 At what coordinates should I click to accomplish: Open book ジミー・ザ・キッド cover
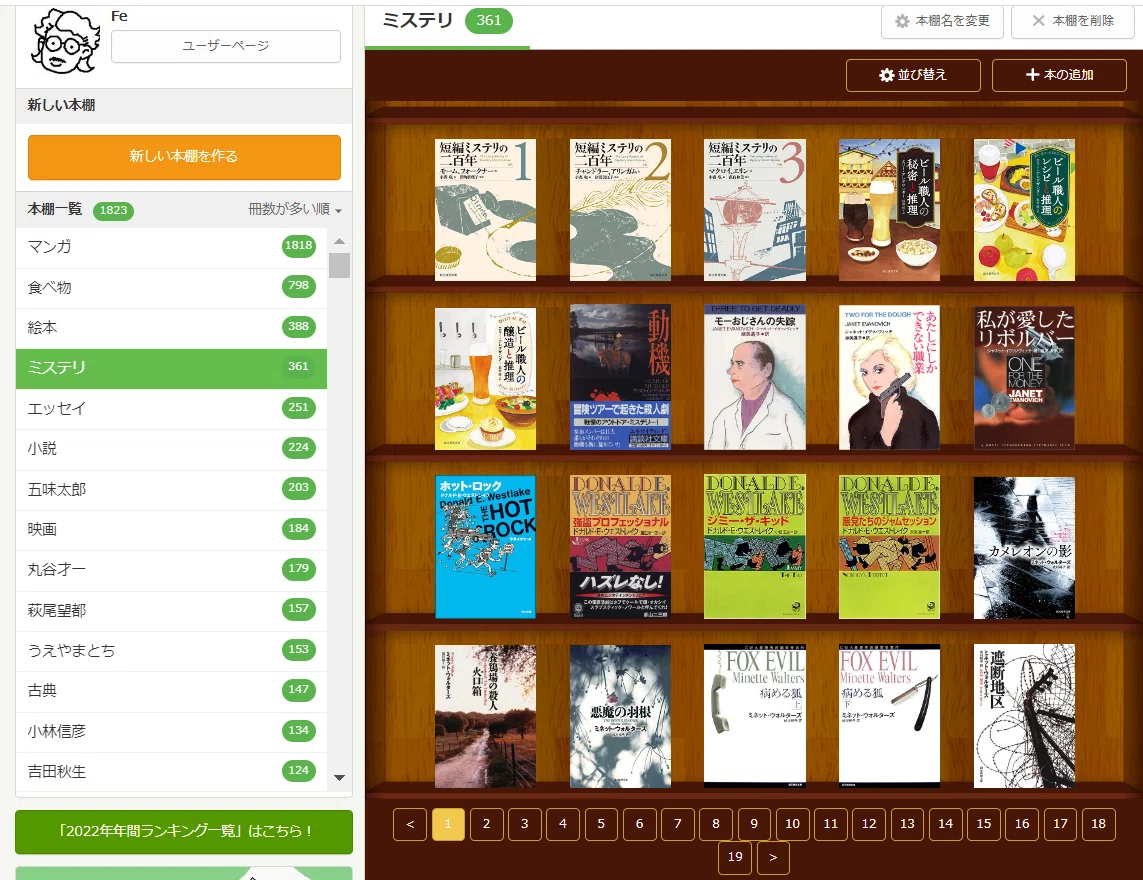755,547
